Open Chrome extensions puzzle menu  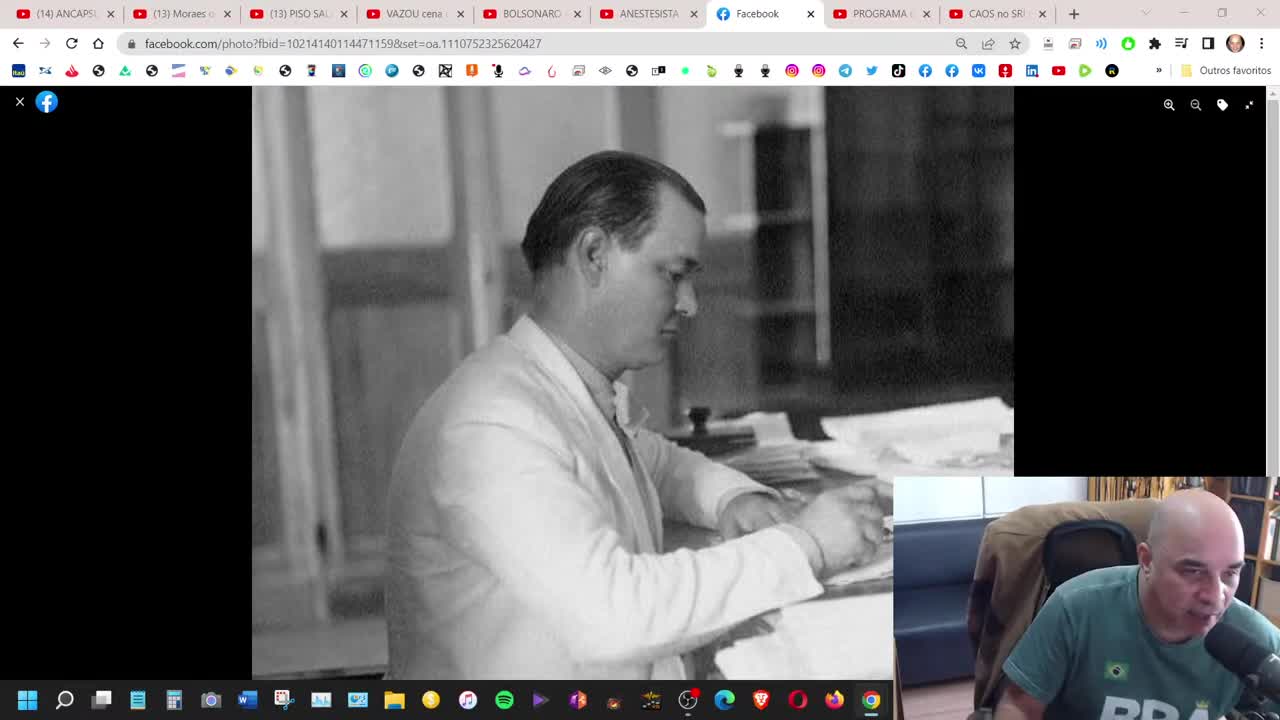click(x=1155, y=44)
